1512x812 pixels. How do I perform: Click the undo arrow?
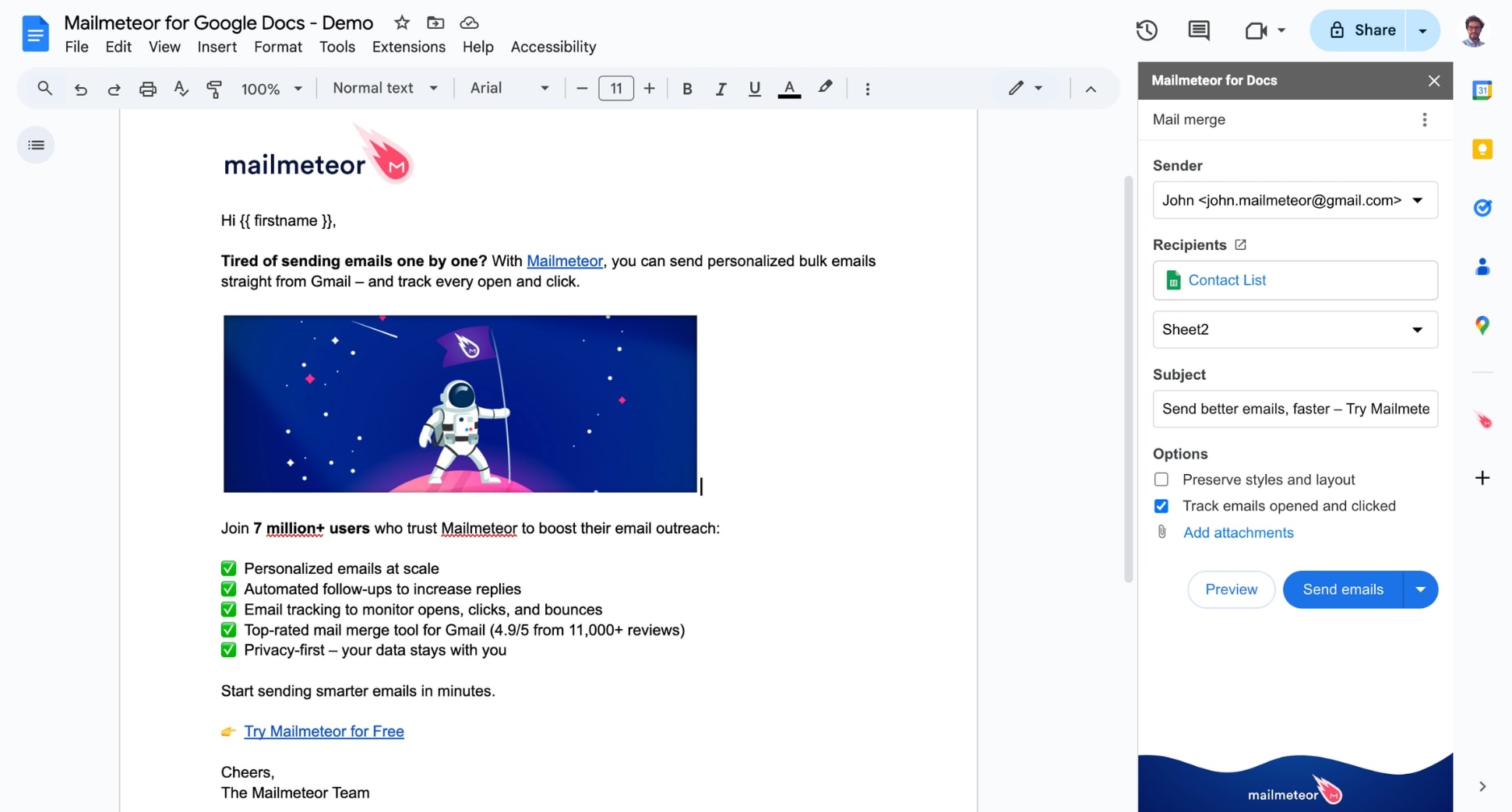point(80,89)
